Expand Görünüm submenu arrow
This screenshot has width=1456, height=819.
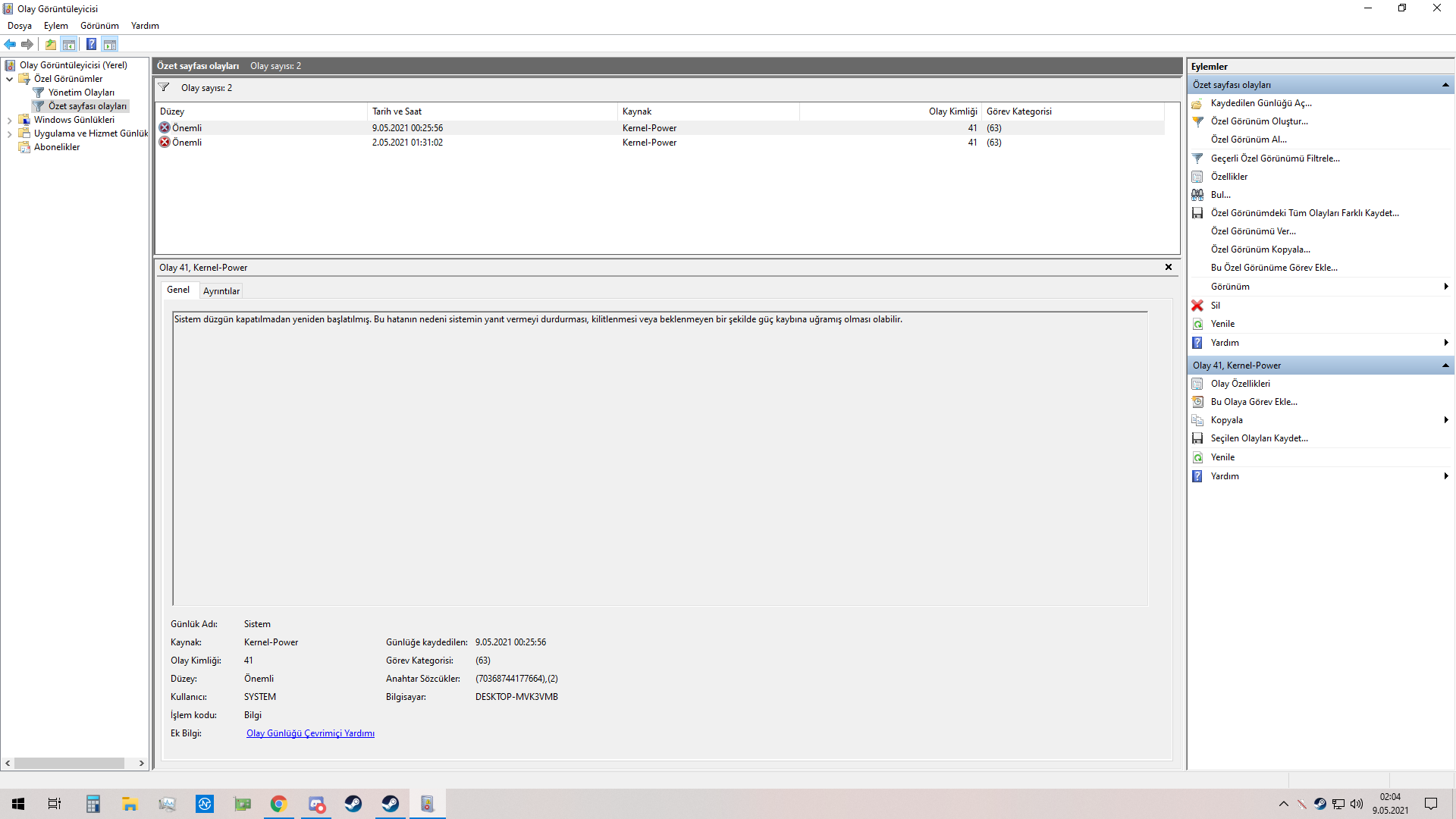point(1446,287)
